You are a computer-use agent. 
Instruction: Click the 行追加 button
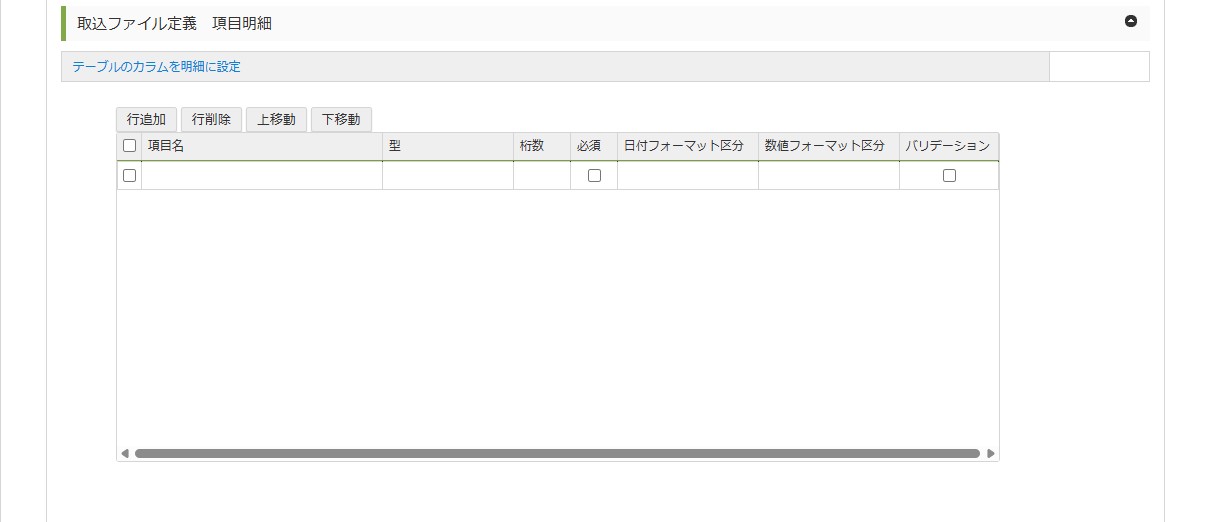click(147, 120)
